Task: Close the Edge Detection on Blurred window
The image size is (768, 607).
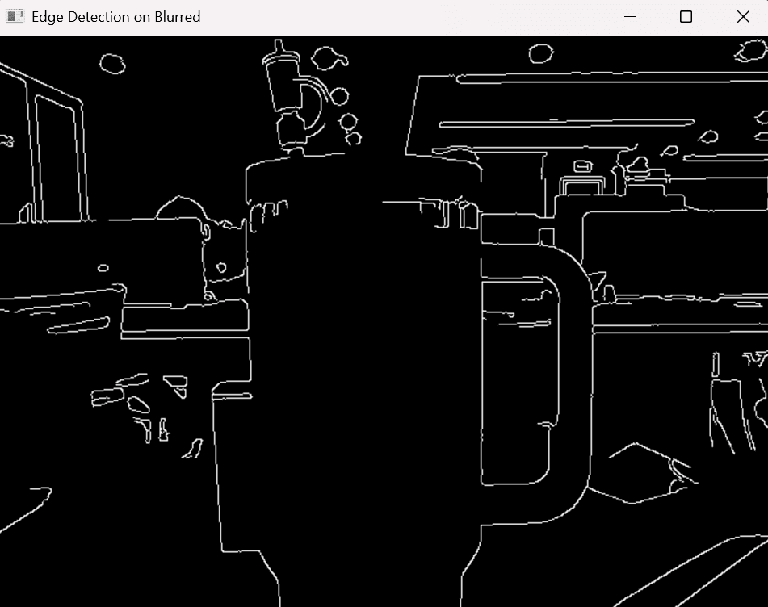Action: pyautogui.click(x=743, y=17)
